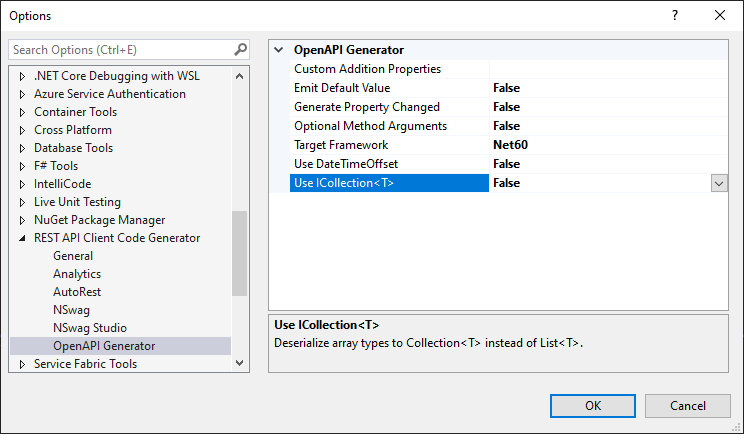Screen dimensions: 744x434
Task: Click the Net60 Target Framework value
Action: [511, 145]
